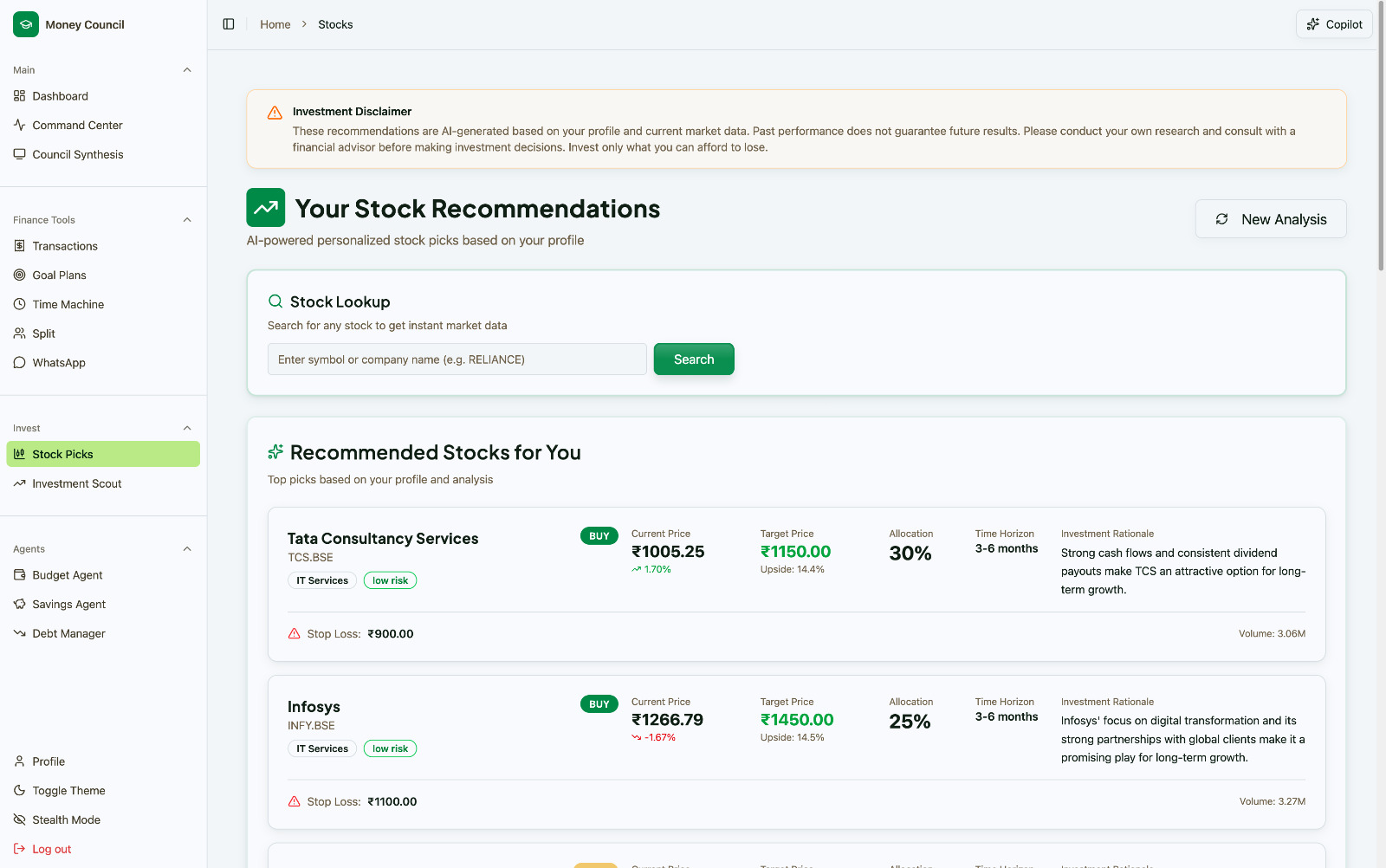The width and height of the screenshot is (1386, 868).
Task: Click the 25% allocation value
Action: (x=910, y=722)
